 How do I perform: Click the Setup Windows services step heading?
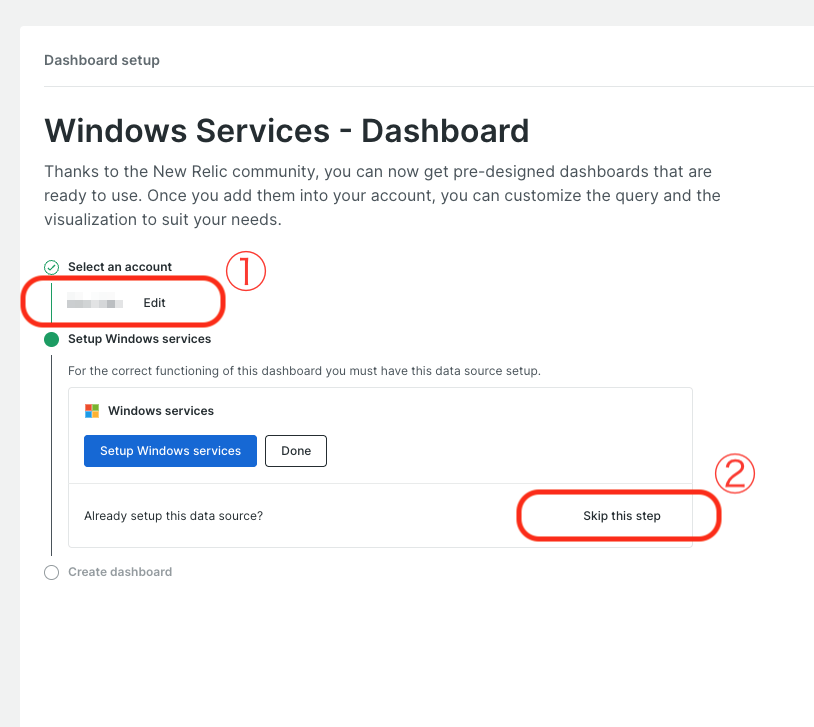(140, 339)
